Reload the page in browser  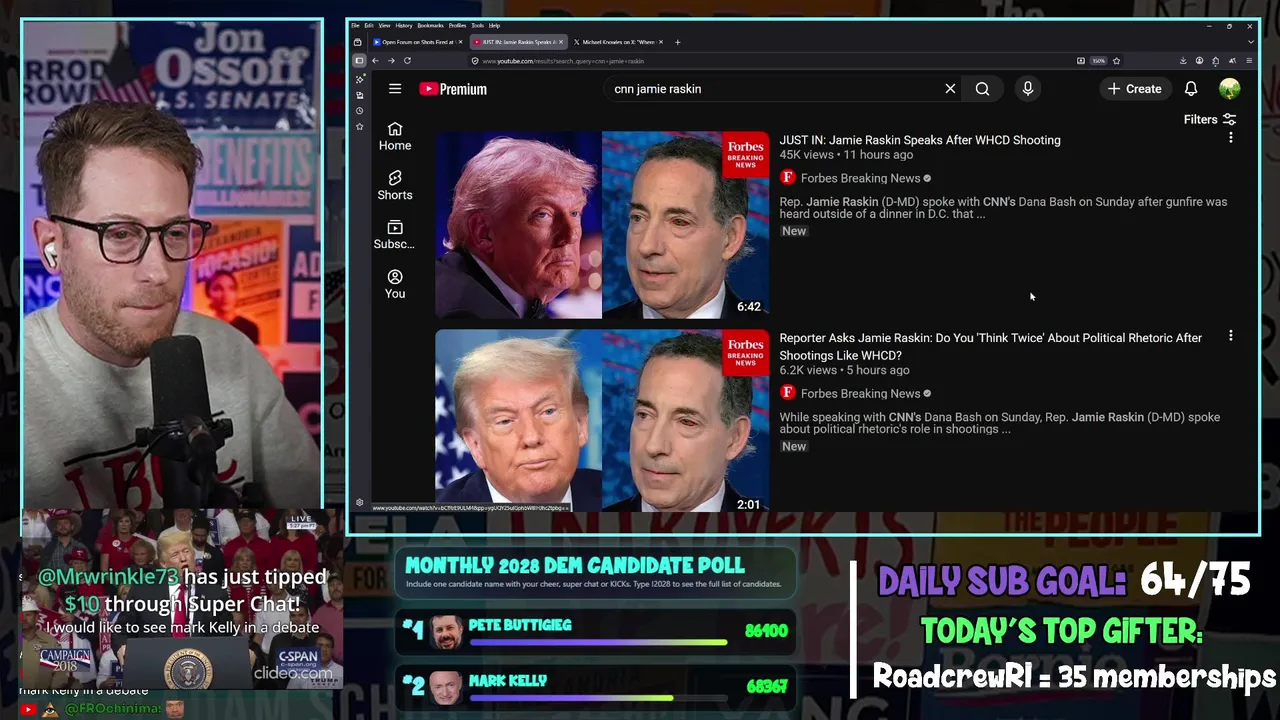(x=407, y=61)
